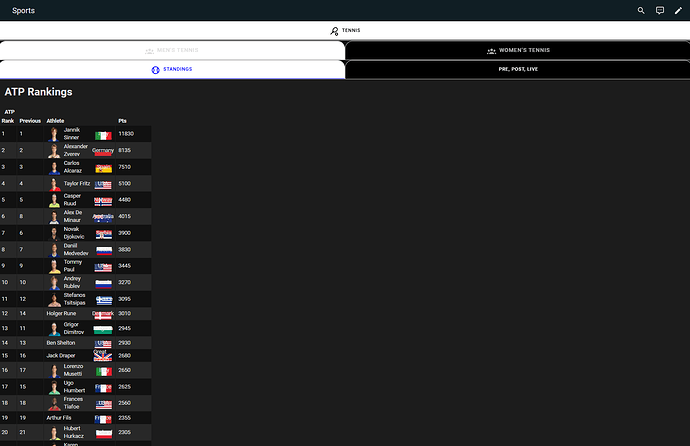The width and height of the screenshot is (690, 446).
Task: Click Daniil Medvedev's player photo
Action: (x=54, y=250)
